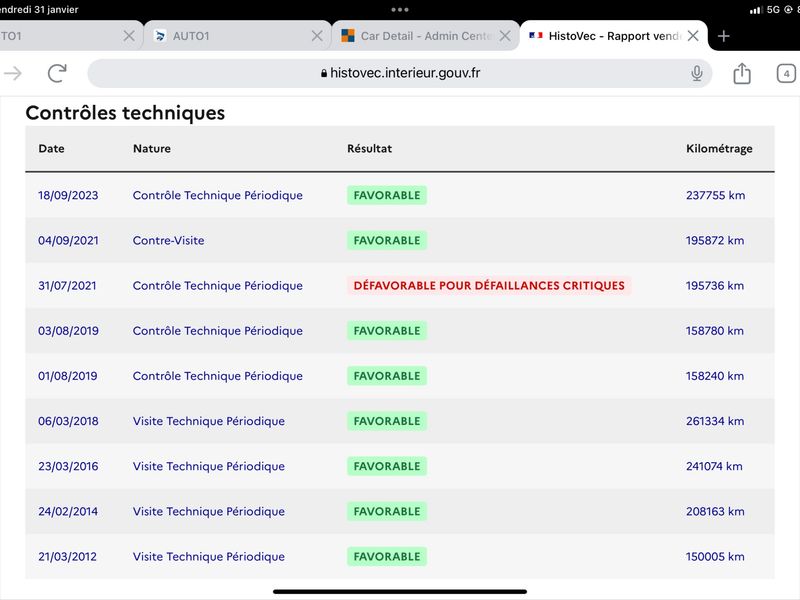Click FAVORABLE badge on the 21/03/2012 row
The image size is (800, 600).
click(x=387, y=557)
